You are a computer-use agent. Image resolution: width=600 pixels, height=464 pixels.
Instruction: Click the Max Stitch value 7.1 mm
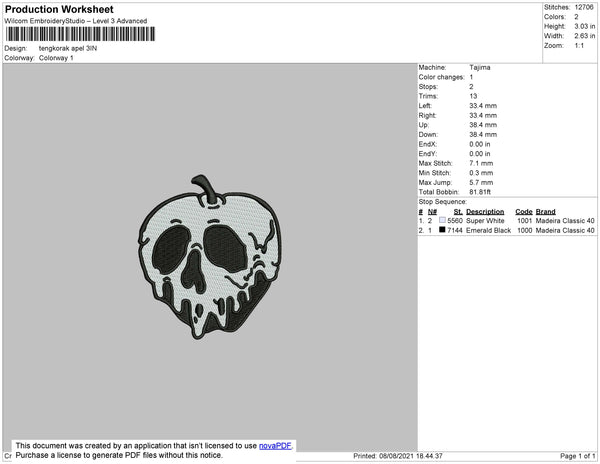click(481, 163)
